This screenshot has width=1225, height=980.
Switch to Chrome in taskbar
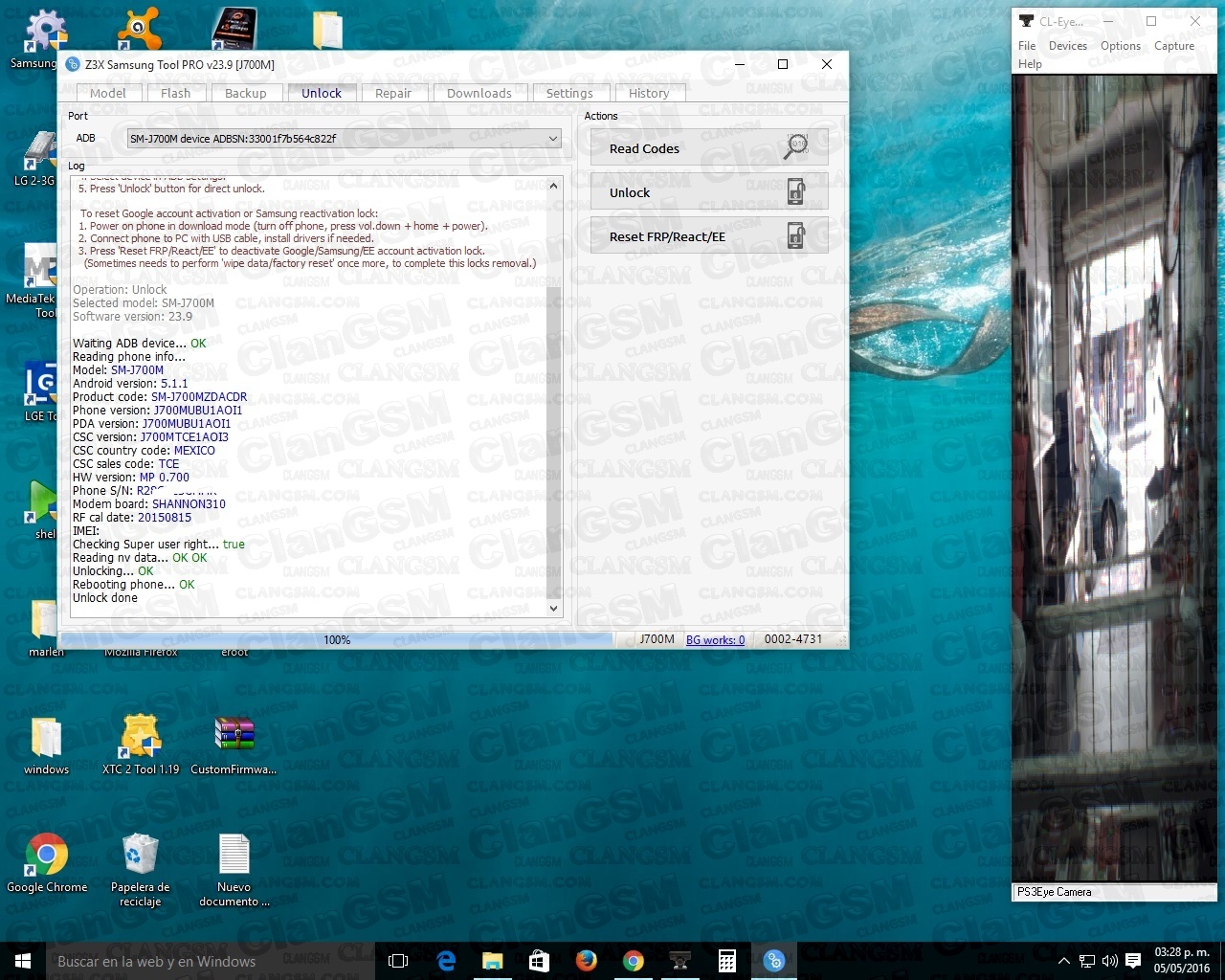633,961
